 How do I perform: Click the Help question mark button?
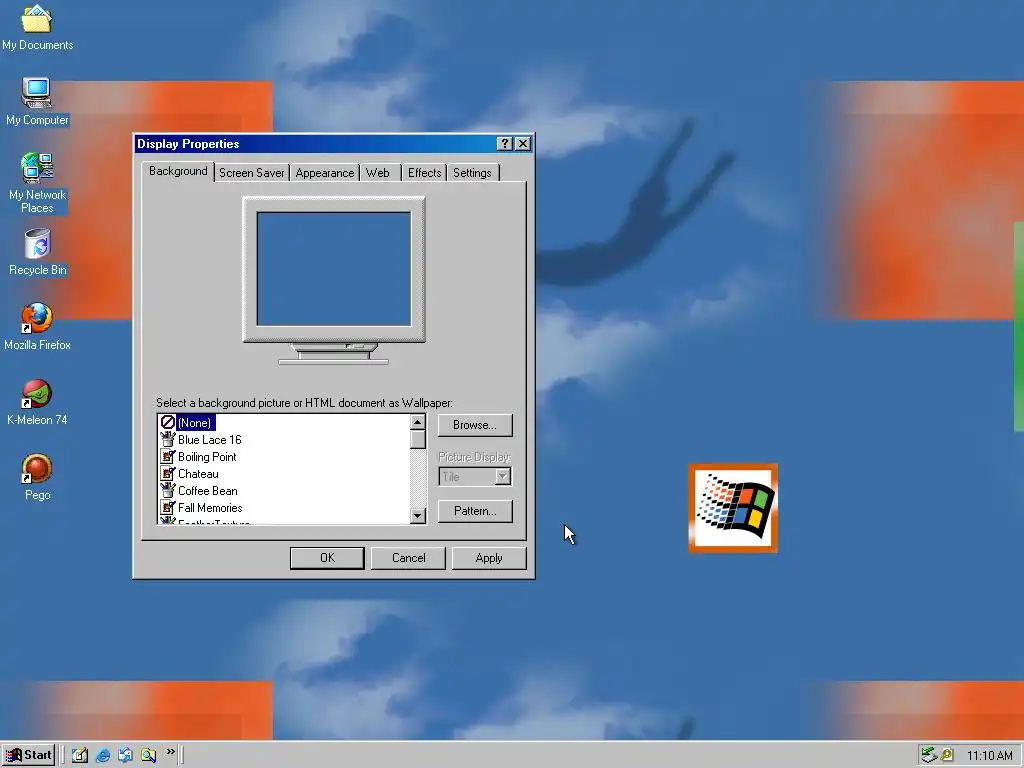504,144
